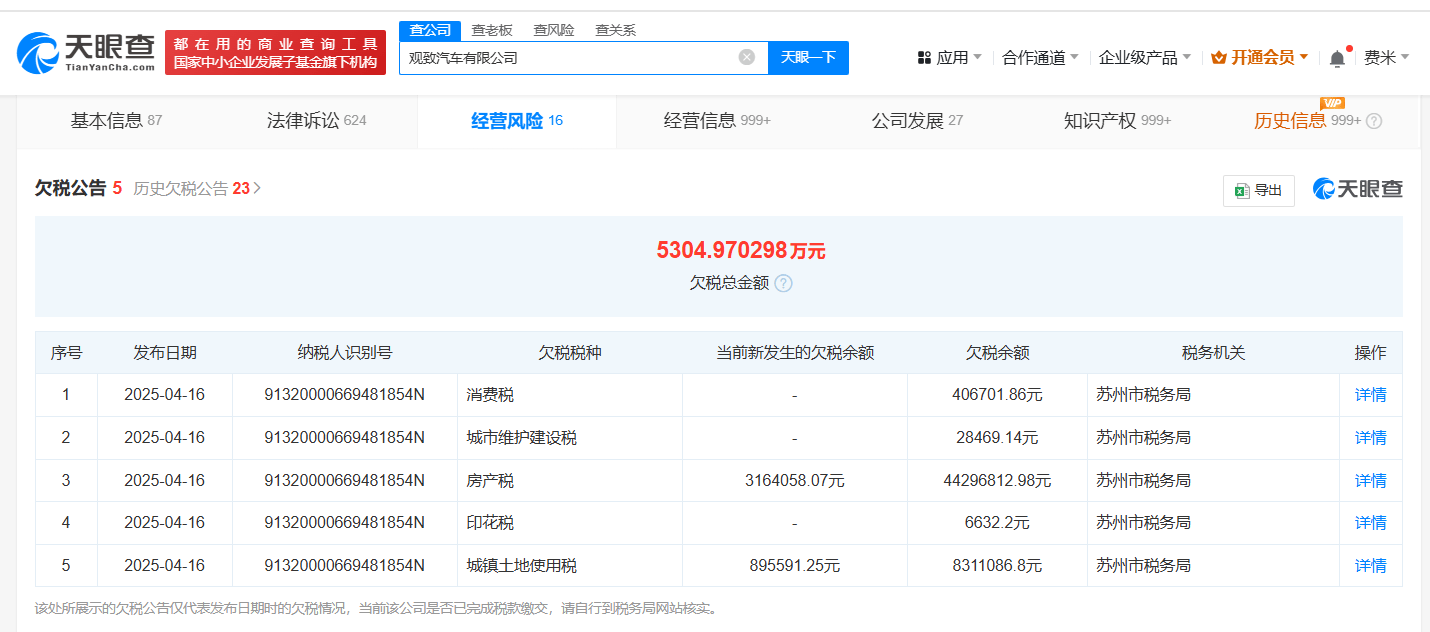Expand the 企业级产品 dropdown
This screenshot has height=632, width=1430.
click(x=1144, y=58)
